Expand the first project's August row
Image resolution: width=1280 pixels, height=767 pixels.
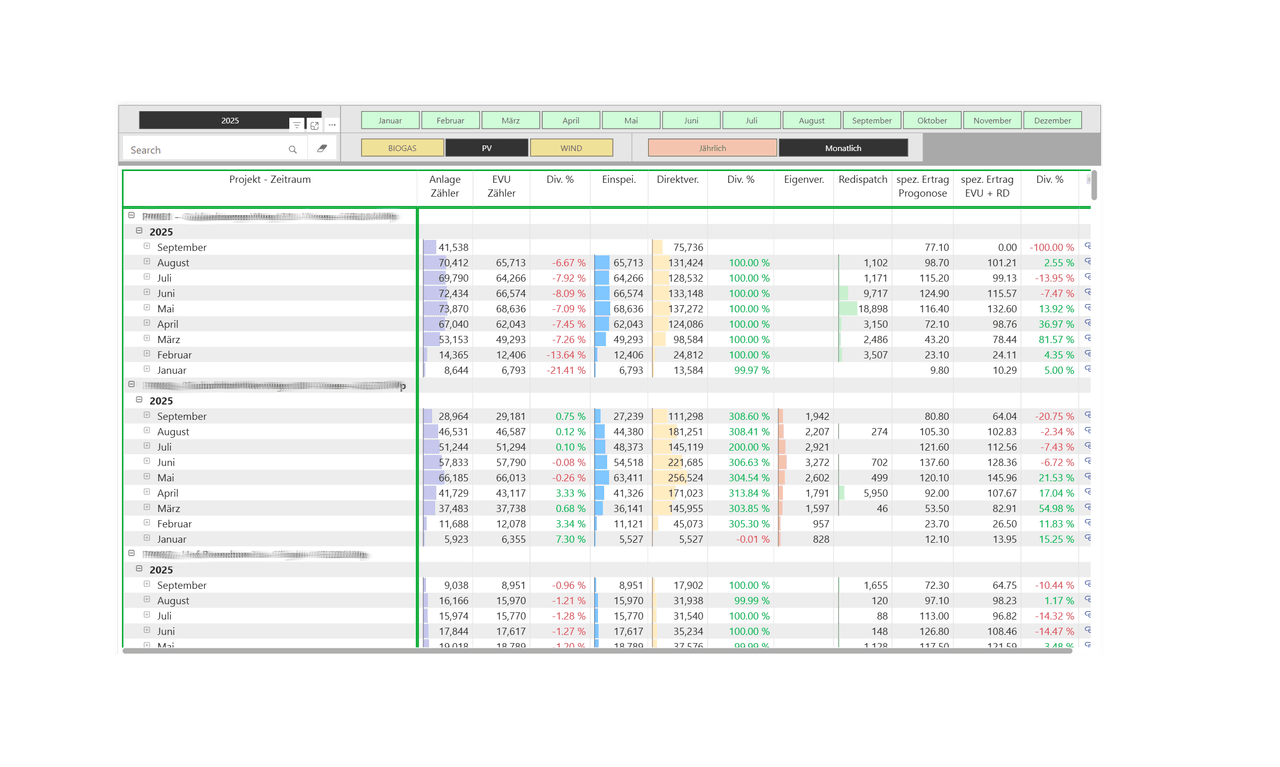click(146, 262)
